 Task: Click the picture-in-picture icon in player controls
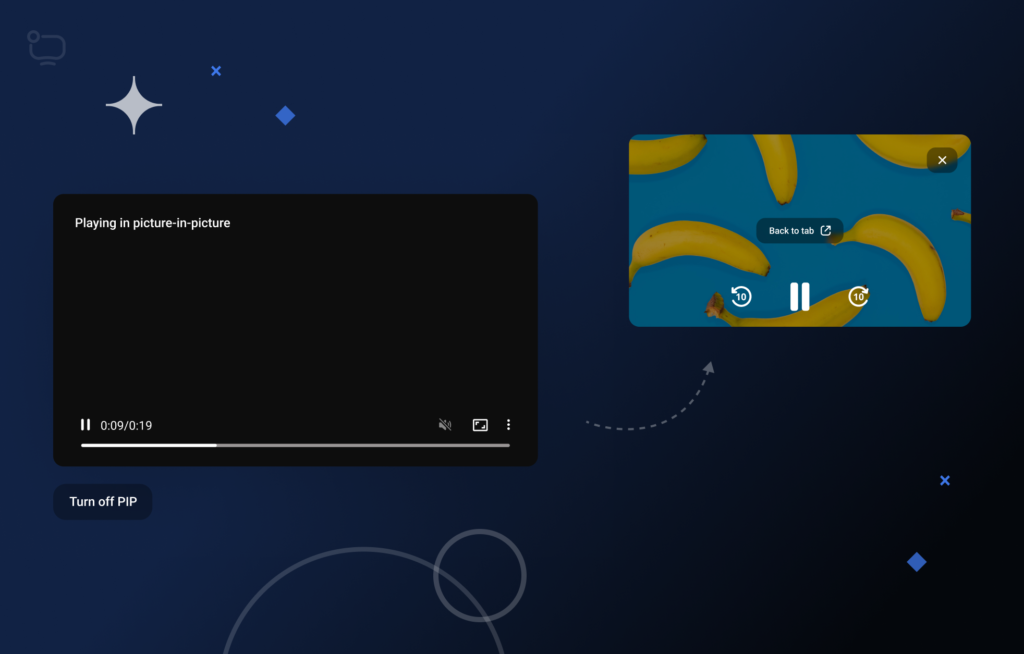pyautogui.click(x=480, y=425)
